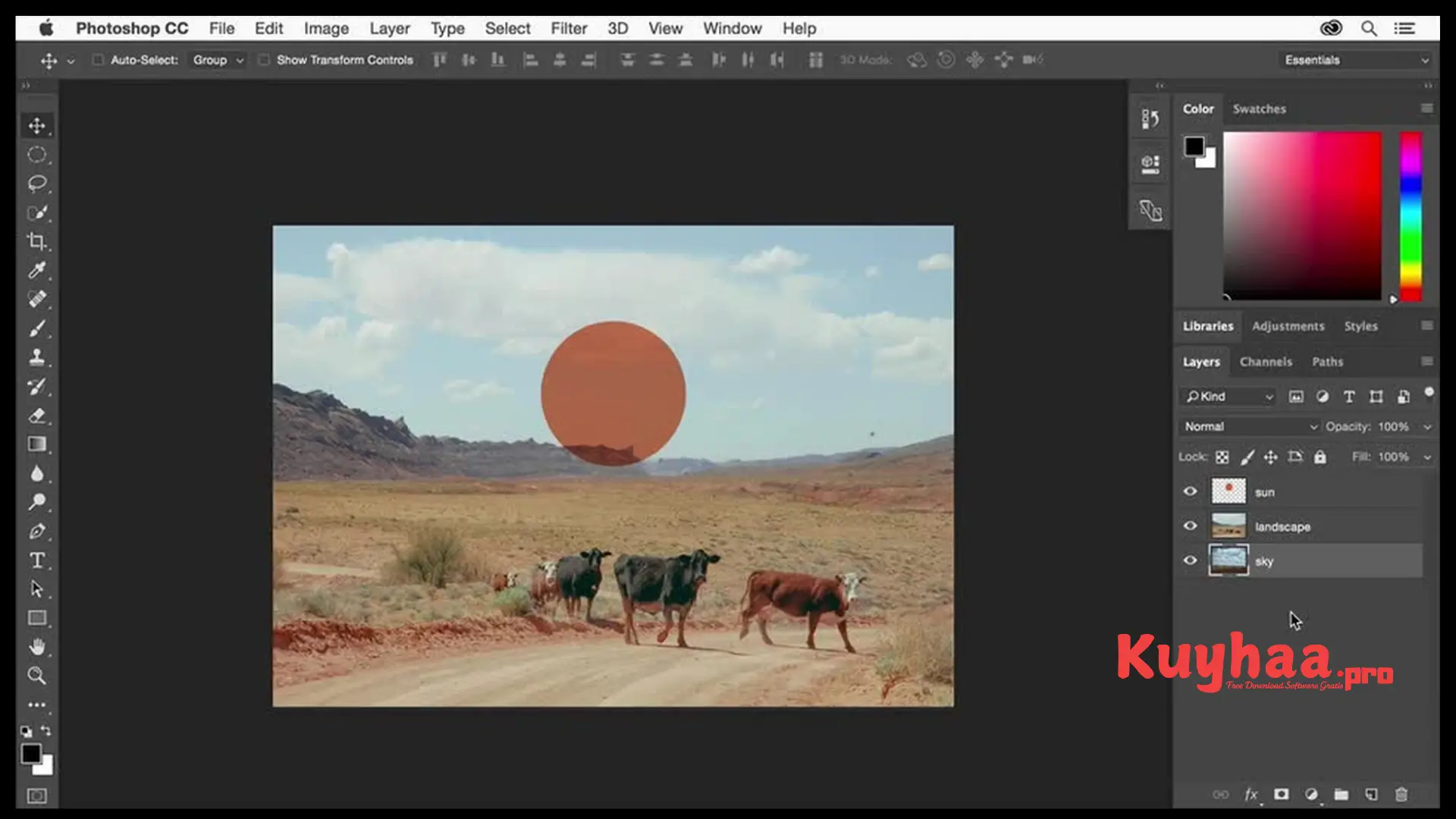Select the Rectangle shape tool
Screen dimensions: 1456x819
pyautogui.click(x=36, y=618)
